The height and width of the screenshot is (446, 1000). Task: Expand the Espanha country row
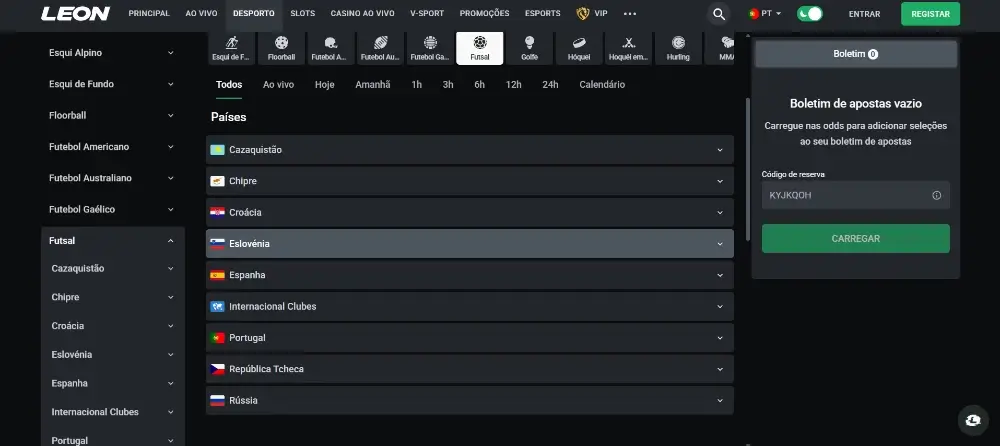(469, 275)
